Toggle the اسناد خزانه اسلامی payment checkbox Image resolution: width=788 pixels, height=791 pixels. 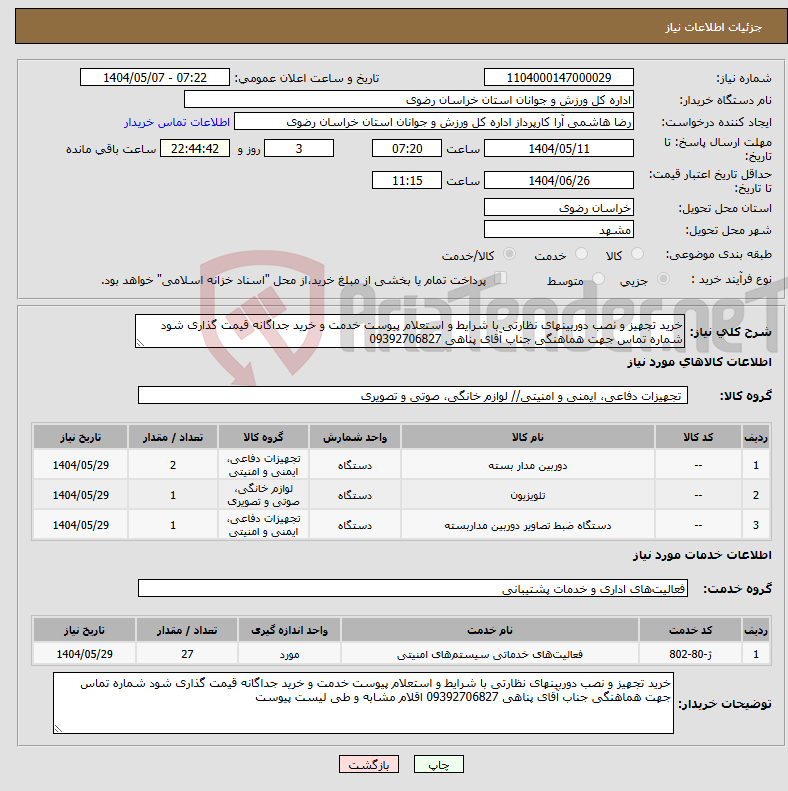point(500,277)
